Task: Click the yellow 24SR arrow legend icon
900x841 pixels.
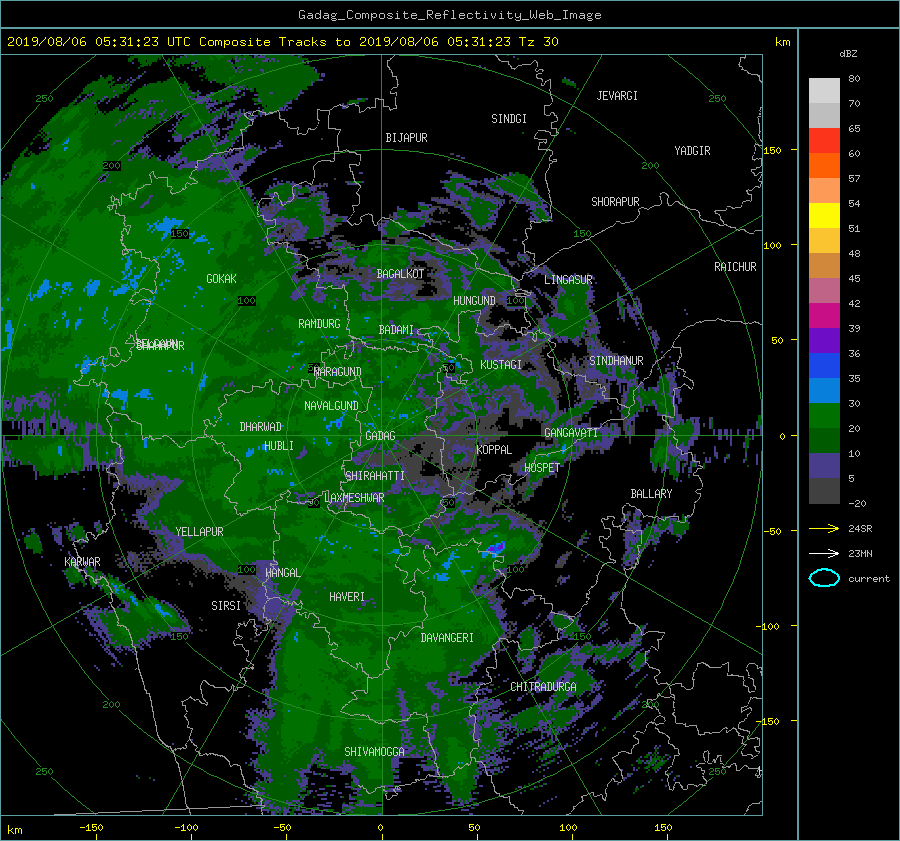Action: (x=824, y=528)
